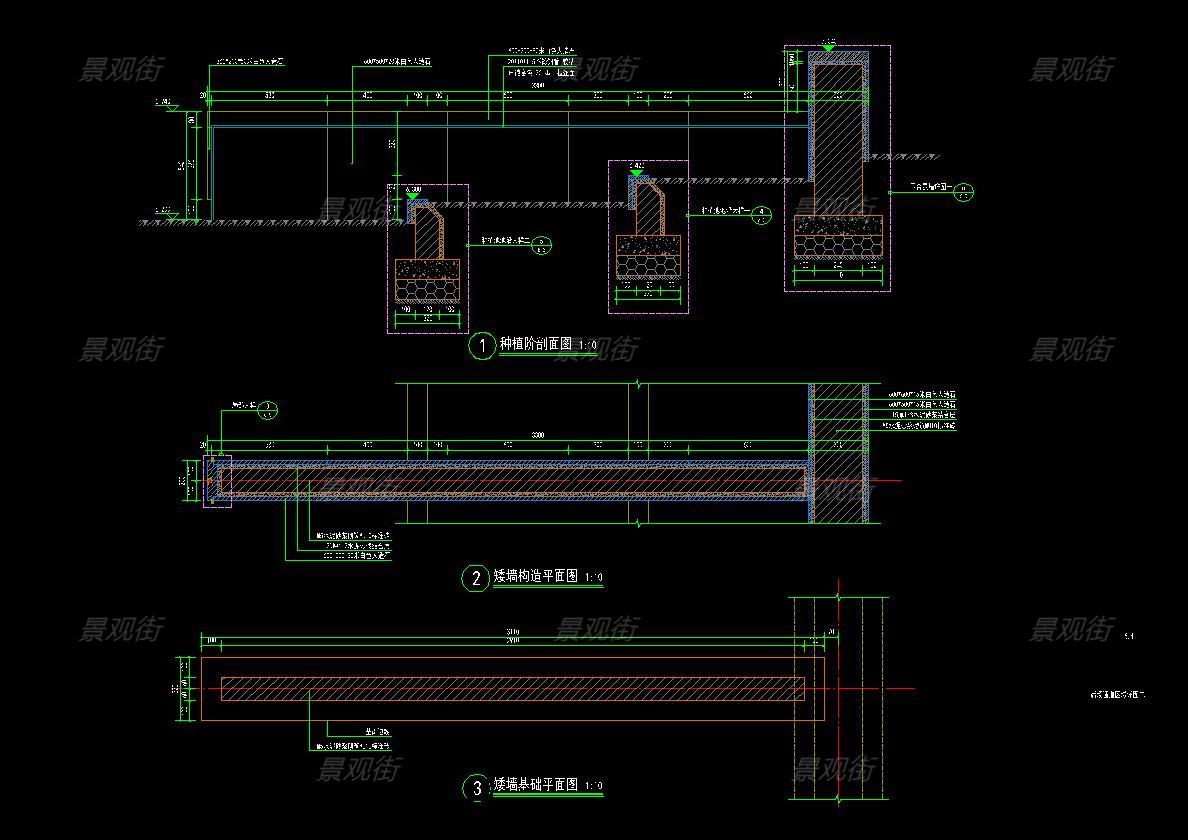Click the circled number 3 drawing marker
Screen dimensions: 1188x840
pyautogui.click(x=475, y=787)
